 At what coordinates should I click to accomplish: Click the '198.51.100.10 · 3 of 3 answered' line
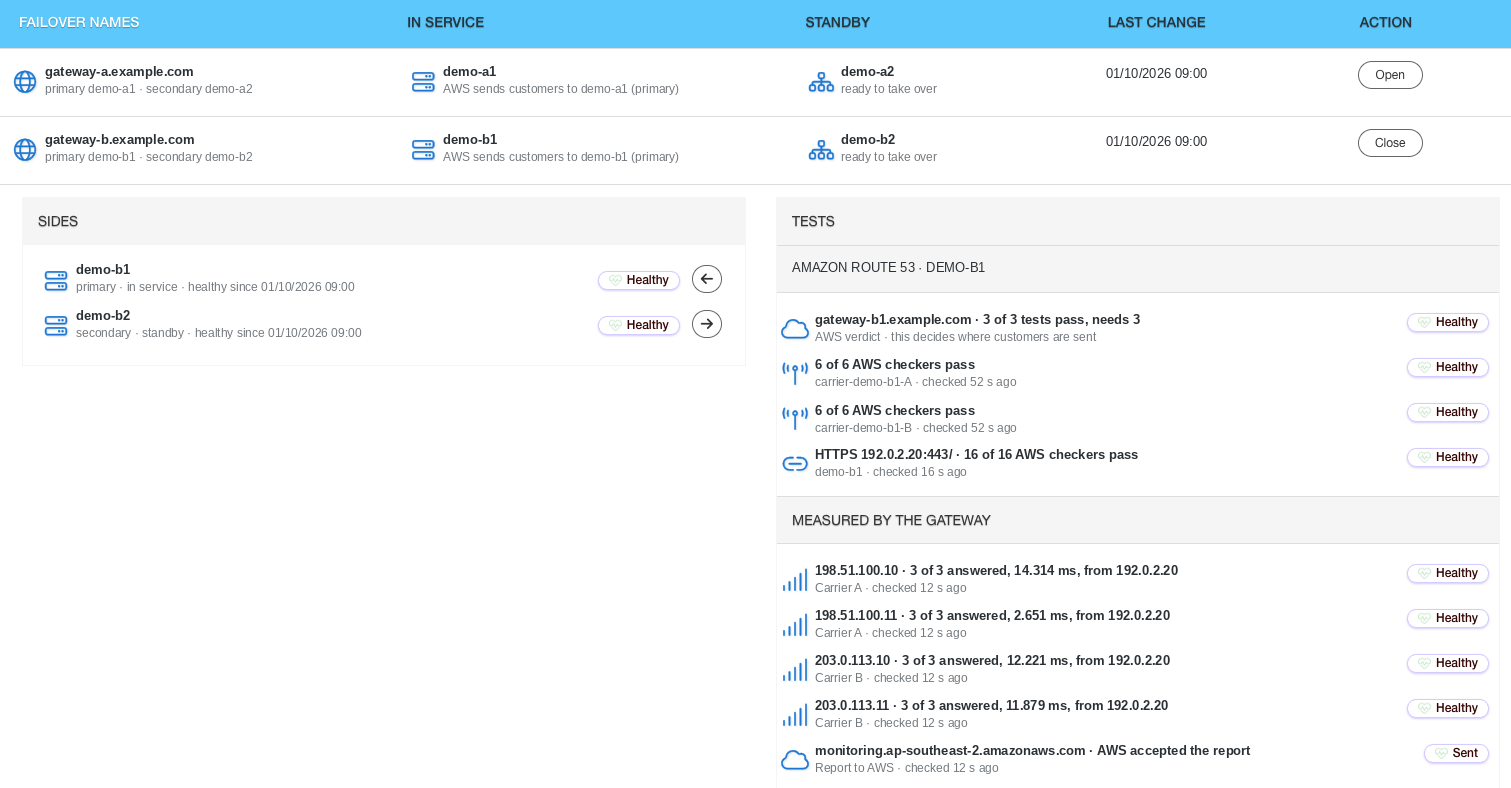[x=996, y=571]
